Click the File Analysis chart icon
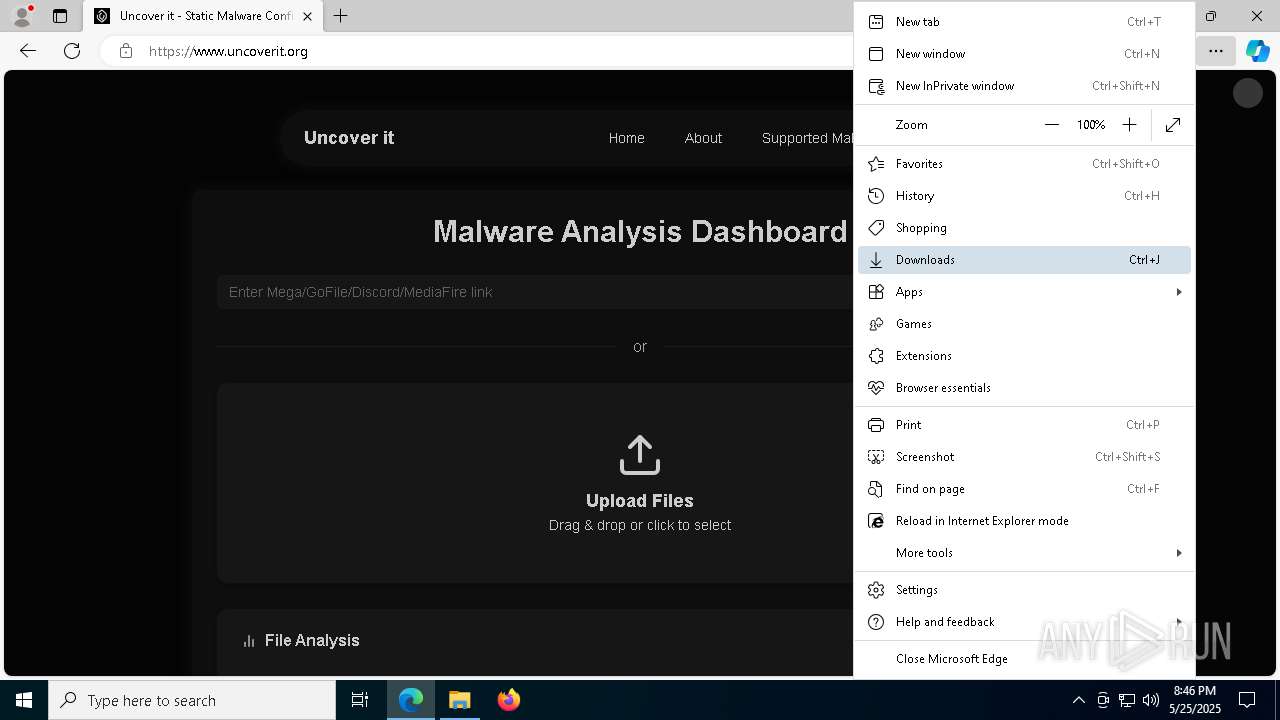The width and height of the screenshot is (1280, 720). pyautogui.click(x=249, y=641)
